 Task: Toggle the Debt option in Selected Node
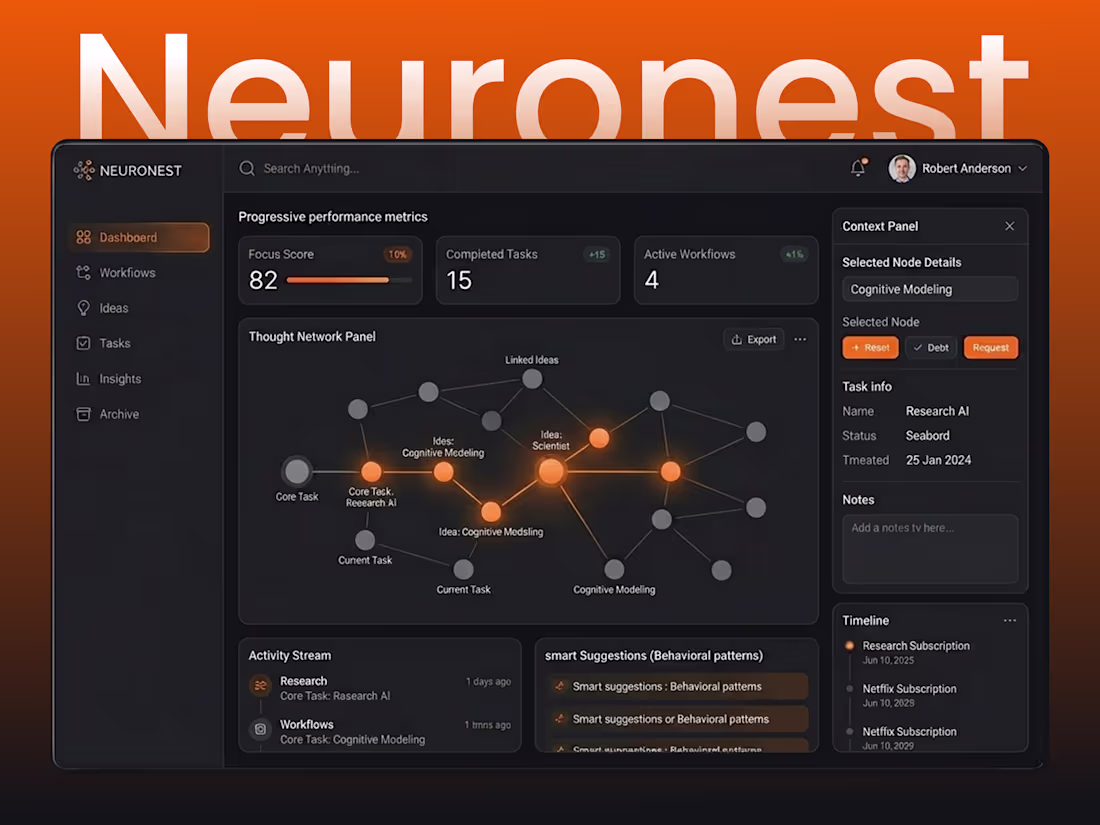(x=930, y=347)
